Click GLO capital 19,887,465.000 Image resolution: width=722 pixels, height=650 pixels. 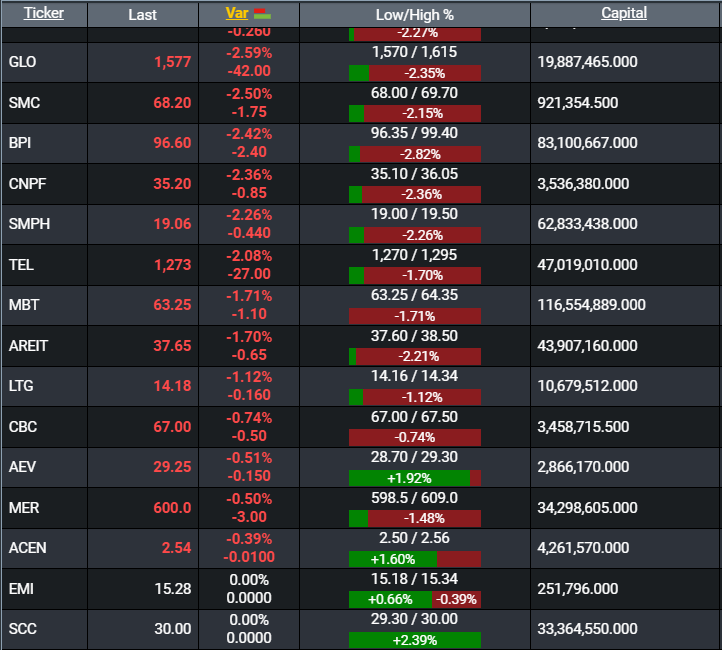(588, 62)
